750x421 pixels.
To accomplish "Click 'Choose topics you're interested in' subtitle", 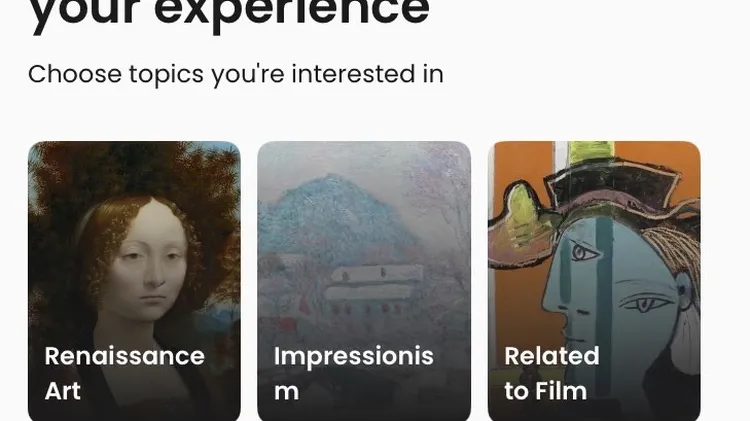I will point(236,74).
